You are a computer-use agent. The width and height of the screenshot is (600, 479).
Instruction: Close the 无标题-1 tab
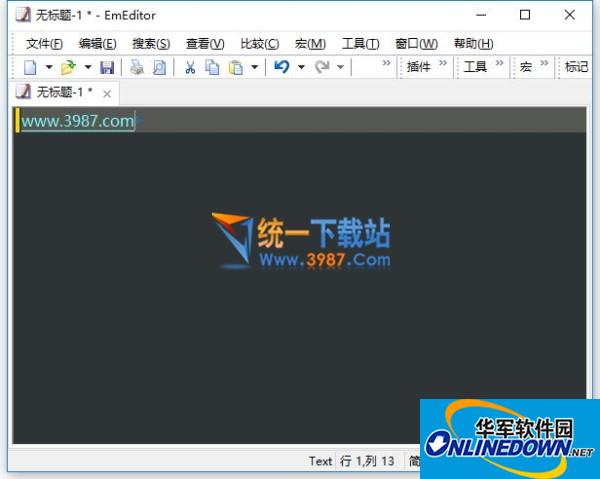107,94
